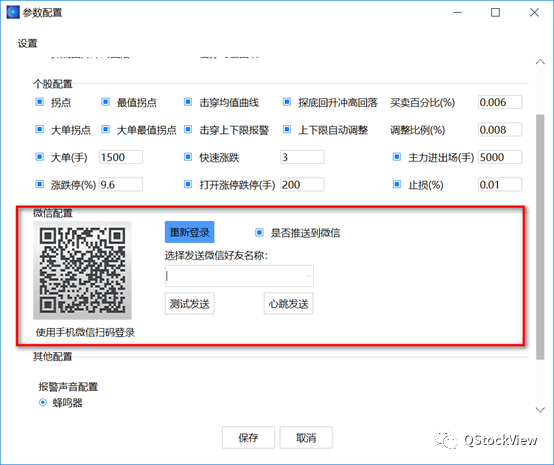
Task: Toggle the 快速涨跌 checkbox
Action: coord(188,157)
